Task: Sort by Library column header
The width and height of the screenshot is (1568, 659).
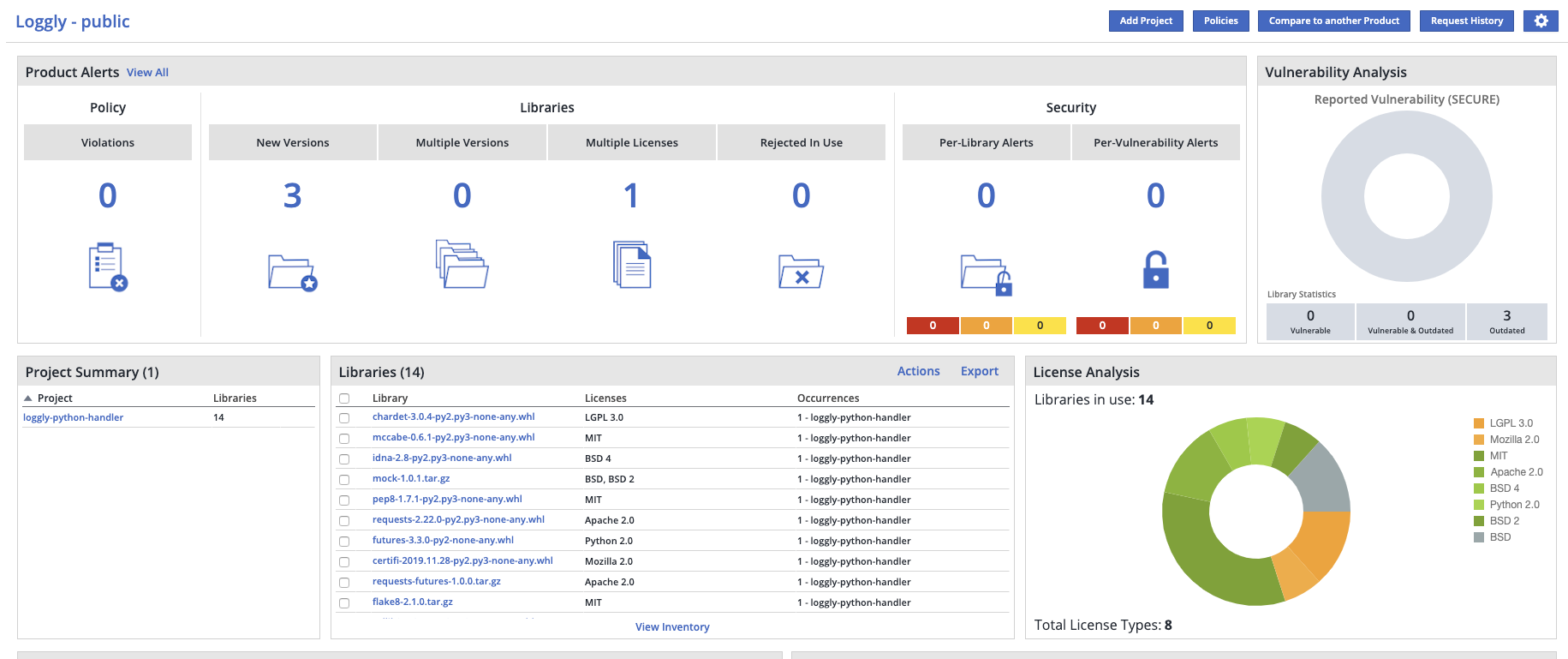Action: point(390,398)
